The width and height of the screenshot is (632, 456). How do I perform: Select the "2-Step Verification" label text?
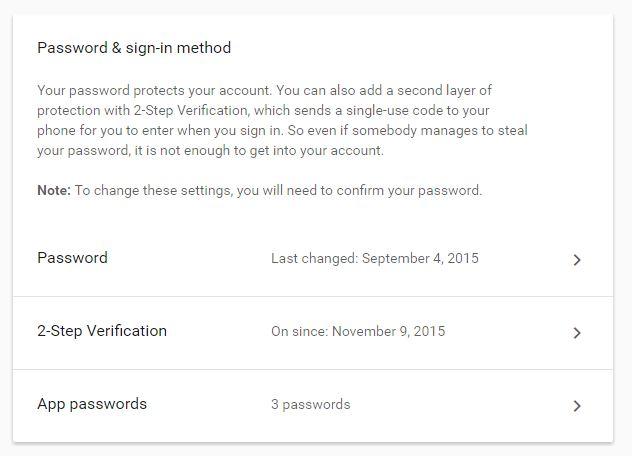102,331
